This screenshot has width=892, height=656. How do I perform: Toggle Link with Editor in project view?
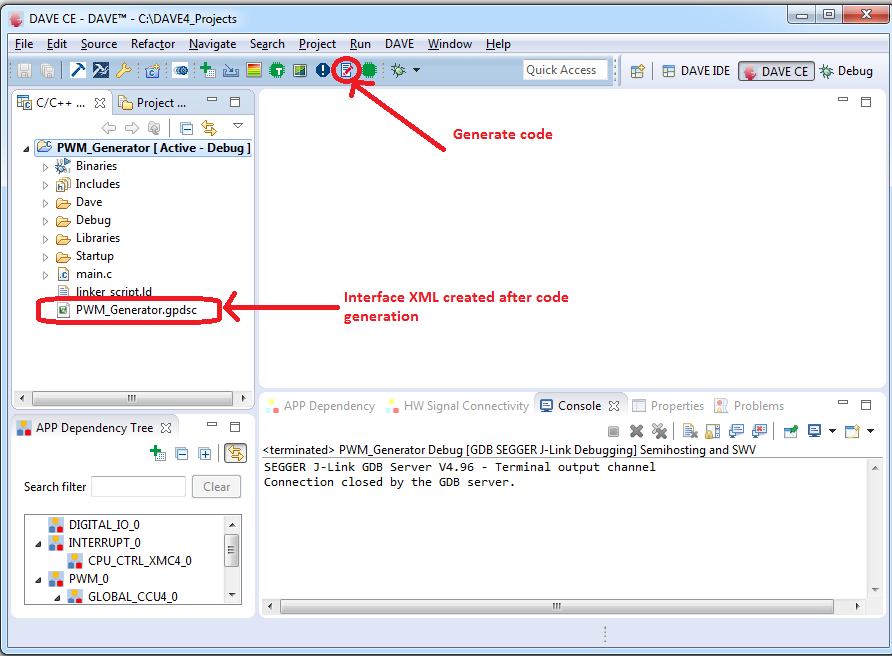pyautogui.click(x=209, y=128)
